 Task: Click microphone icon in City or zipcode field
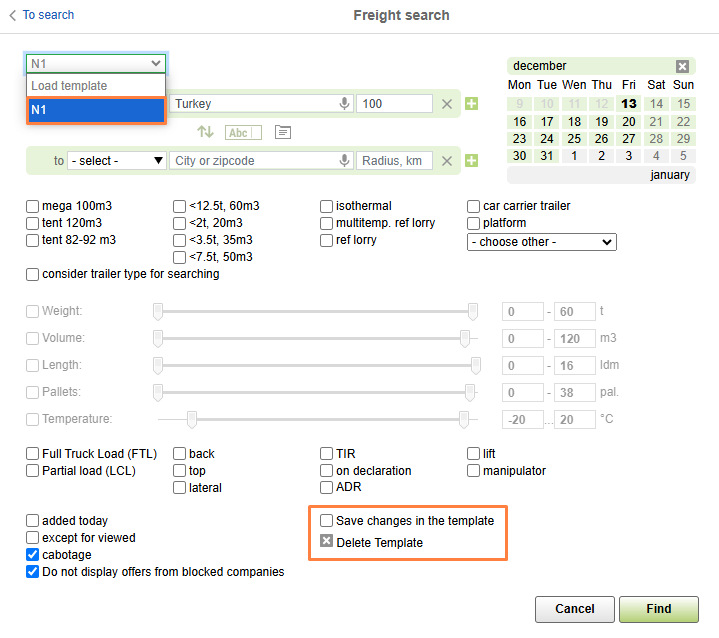(345, 161)
